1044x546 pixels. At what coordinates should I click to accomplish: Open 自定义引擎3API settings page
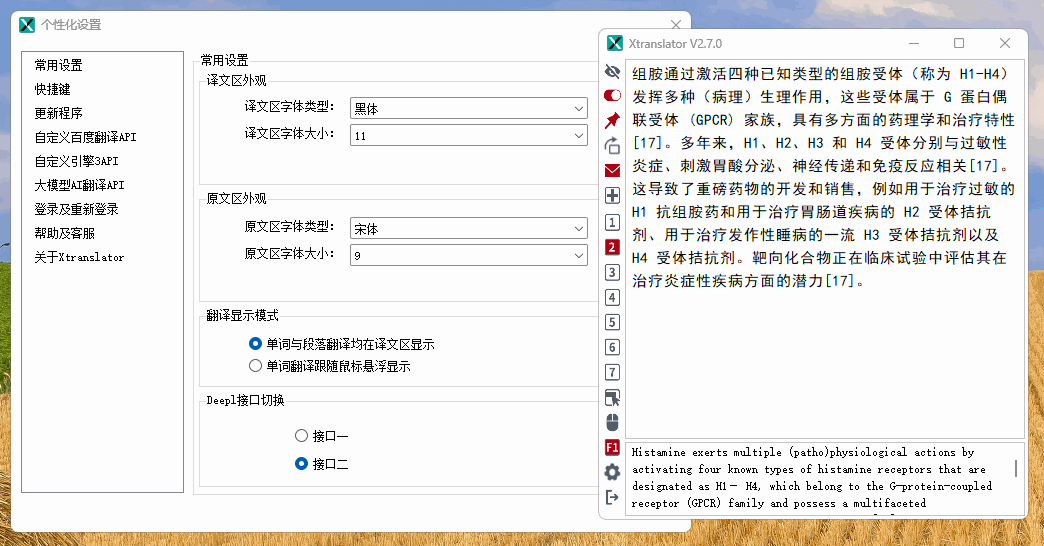click(x=77, y=161)
